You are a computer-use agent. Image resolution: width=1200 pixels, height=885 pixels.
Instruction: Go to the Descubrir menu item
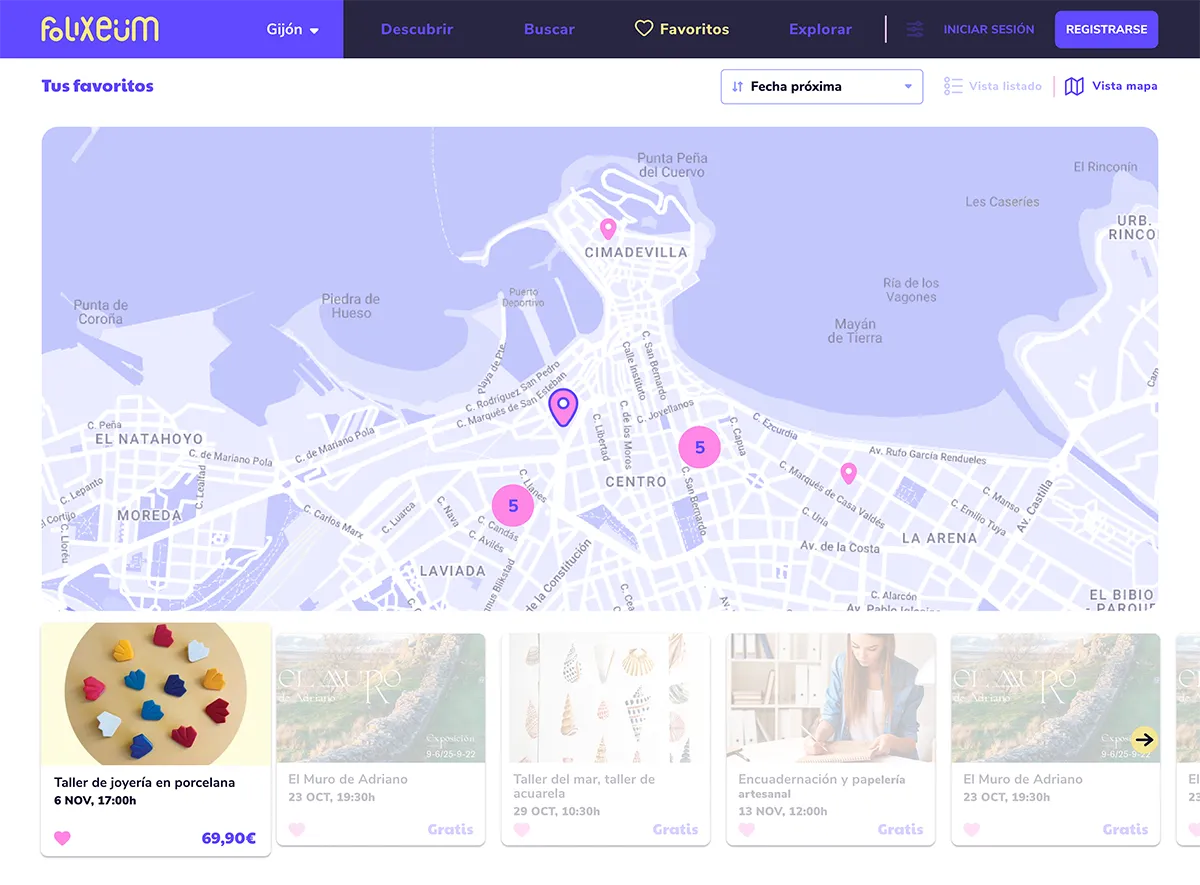(417, 30)
